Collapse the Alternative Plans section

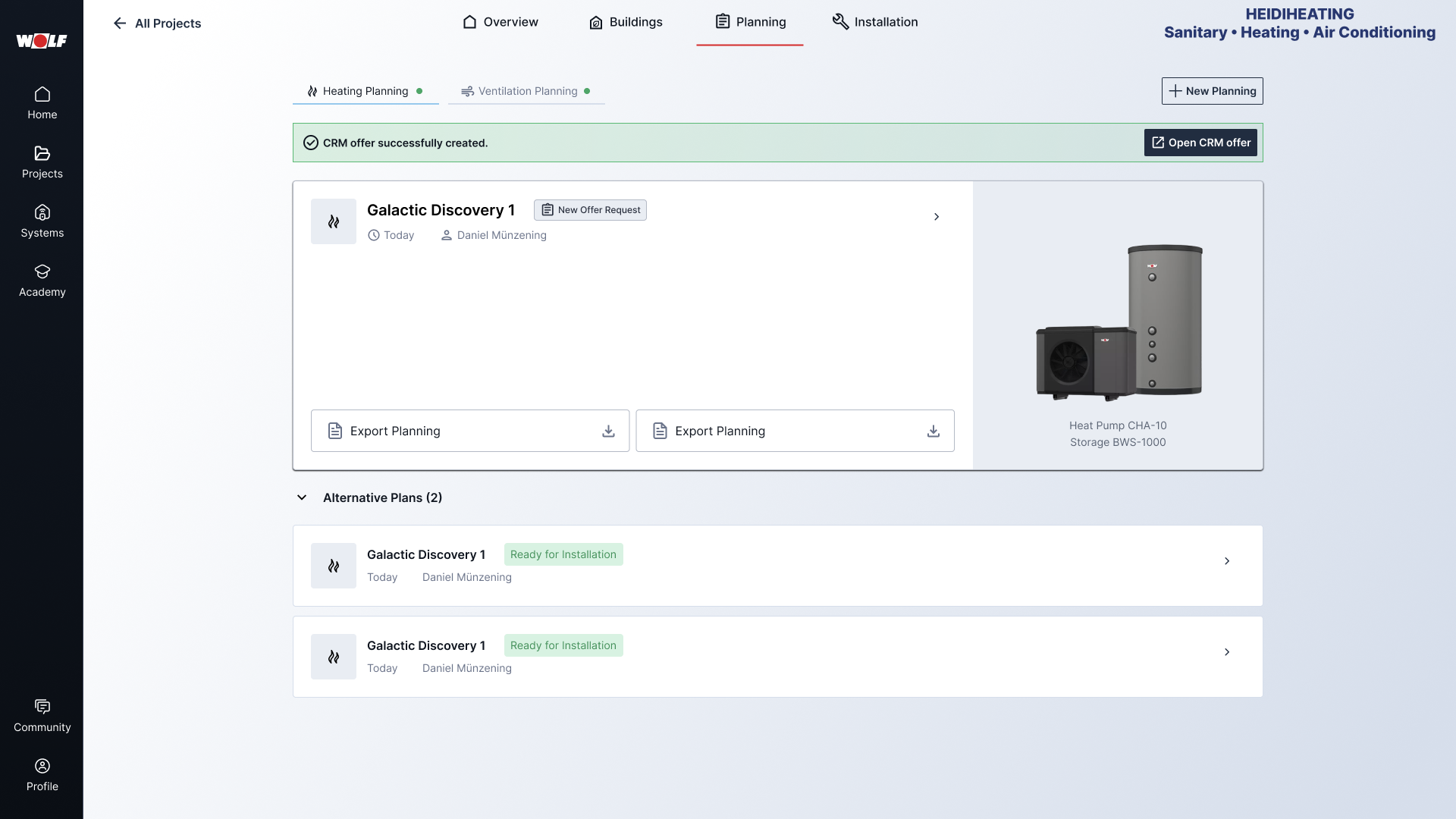302,497
